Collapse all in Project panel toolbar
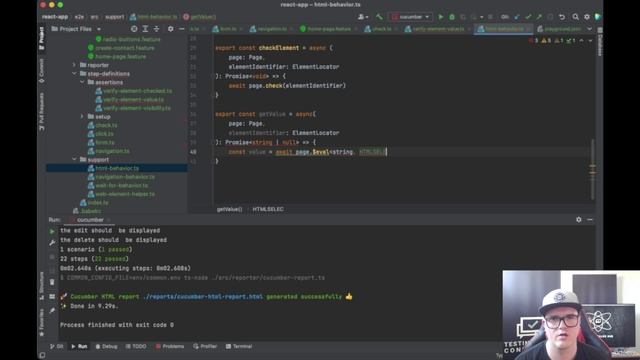 156,29
